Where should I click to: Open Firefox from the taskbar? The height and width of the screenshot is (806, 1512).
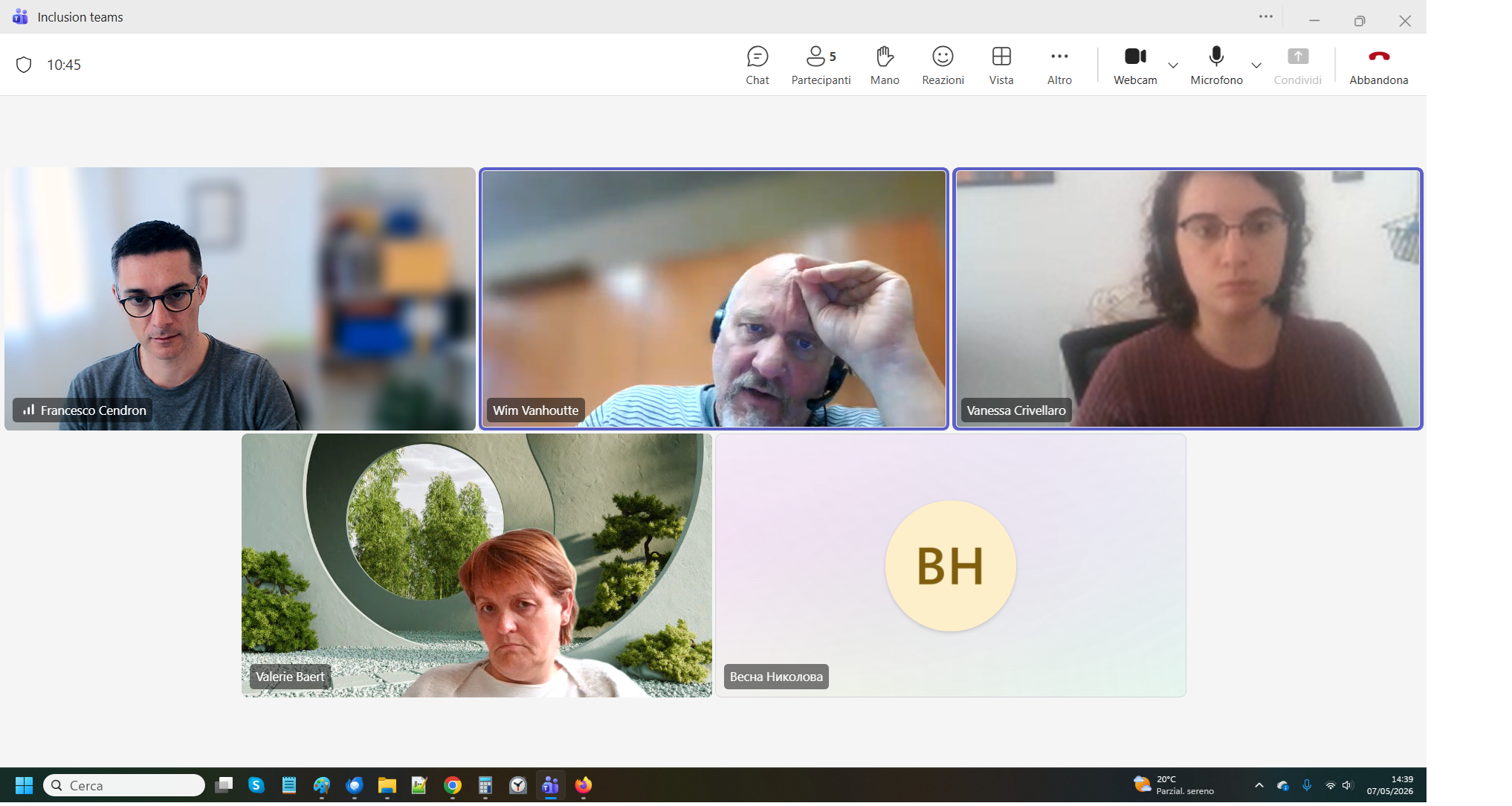[x=584, y=785]
